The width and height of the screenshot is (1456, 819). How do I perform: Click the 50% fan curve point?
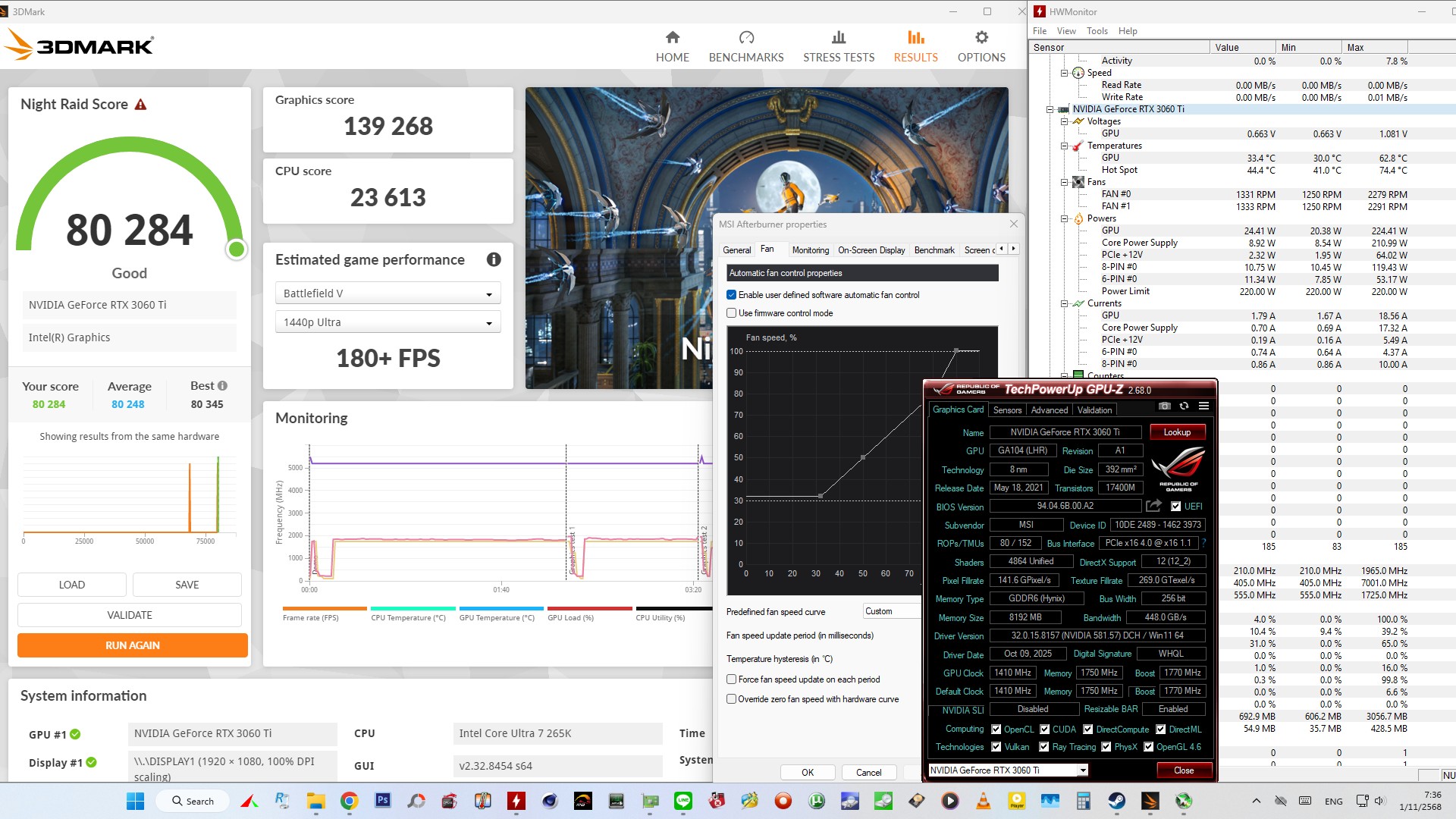pos(863,458)
